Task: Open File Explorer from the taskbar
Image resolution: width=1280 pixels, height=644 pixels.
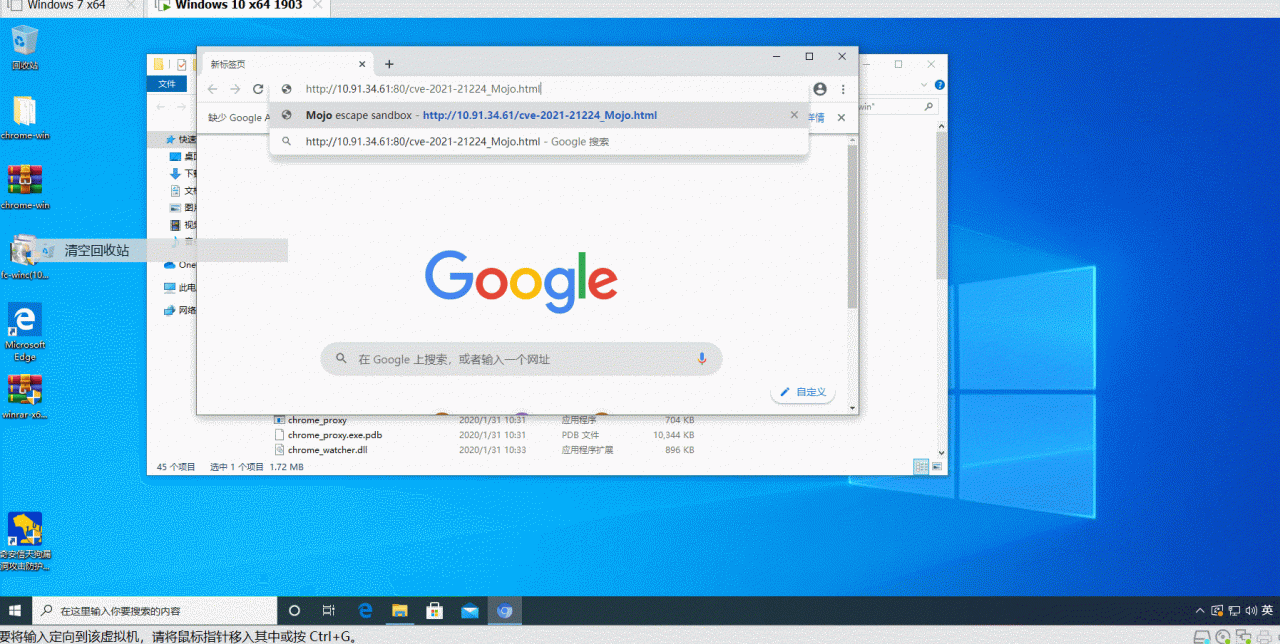Action: tap(400, 610)
